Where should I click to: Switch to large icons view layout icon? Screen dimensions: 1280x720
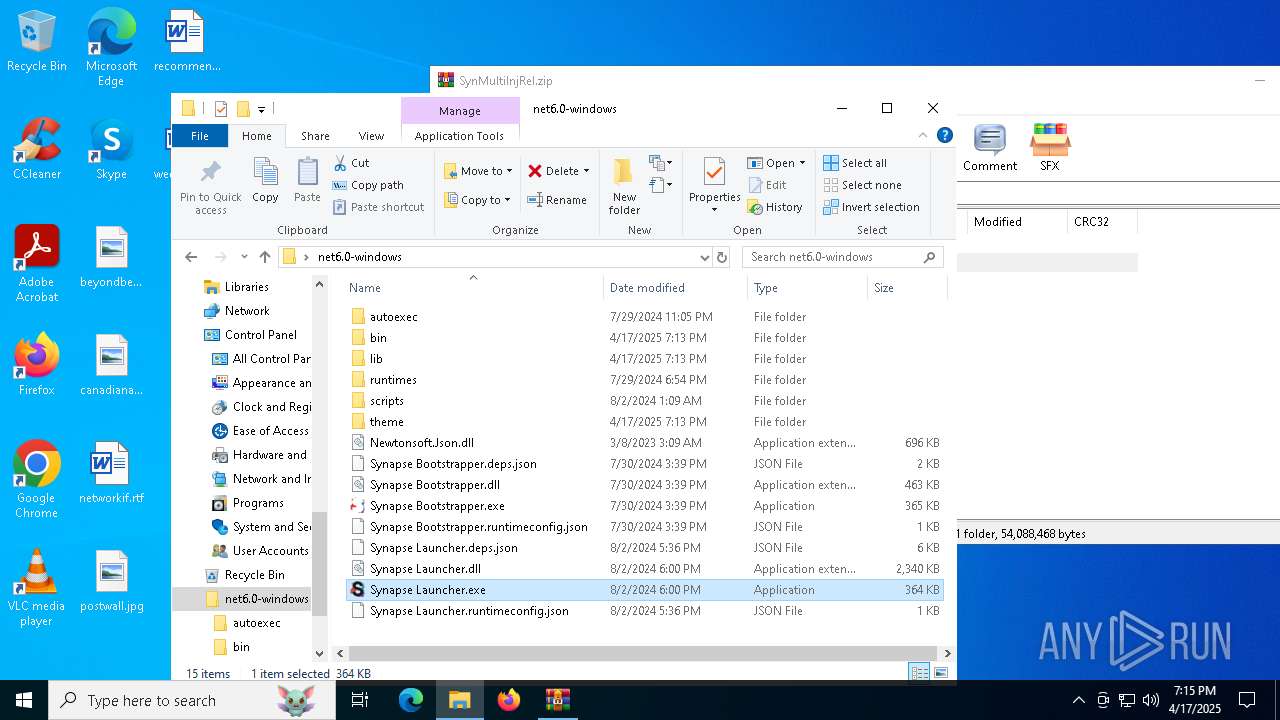pyautogui.click(x=940, y=673)
